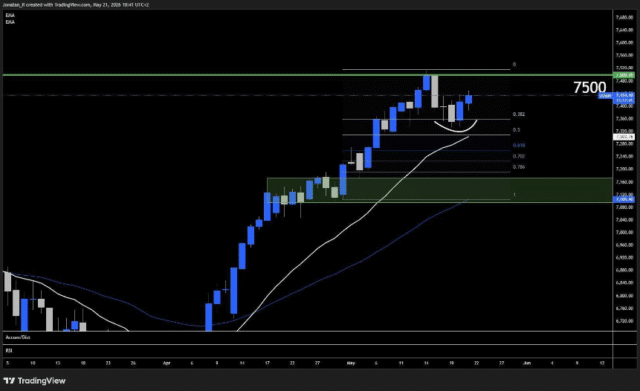This screenshot has width=640, height=391.
Task: Select the Fibonacci 0.702 level label
Action: click(519, 156)
